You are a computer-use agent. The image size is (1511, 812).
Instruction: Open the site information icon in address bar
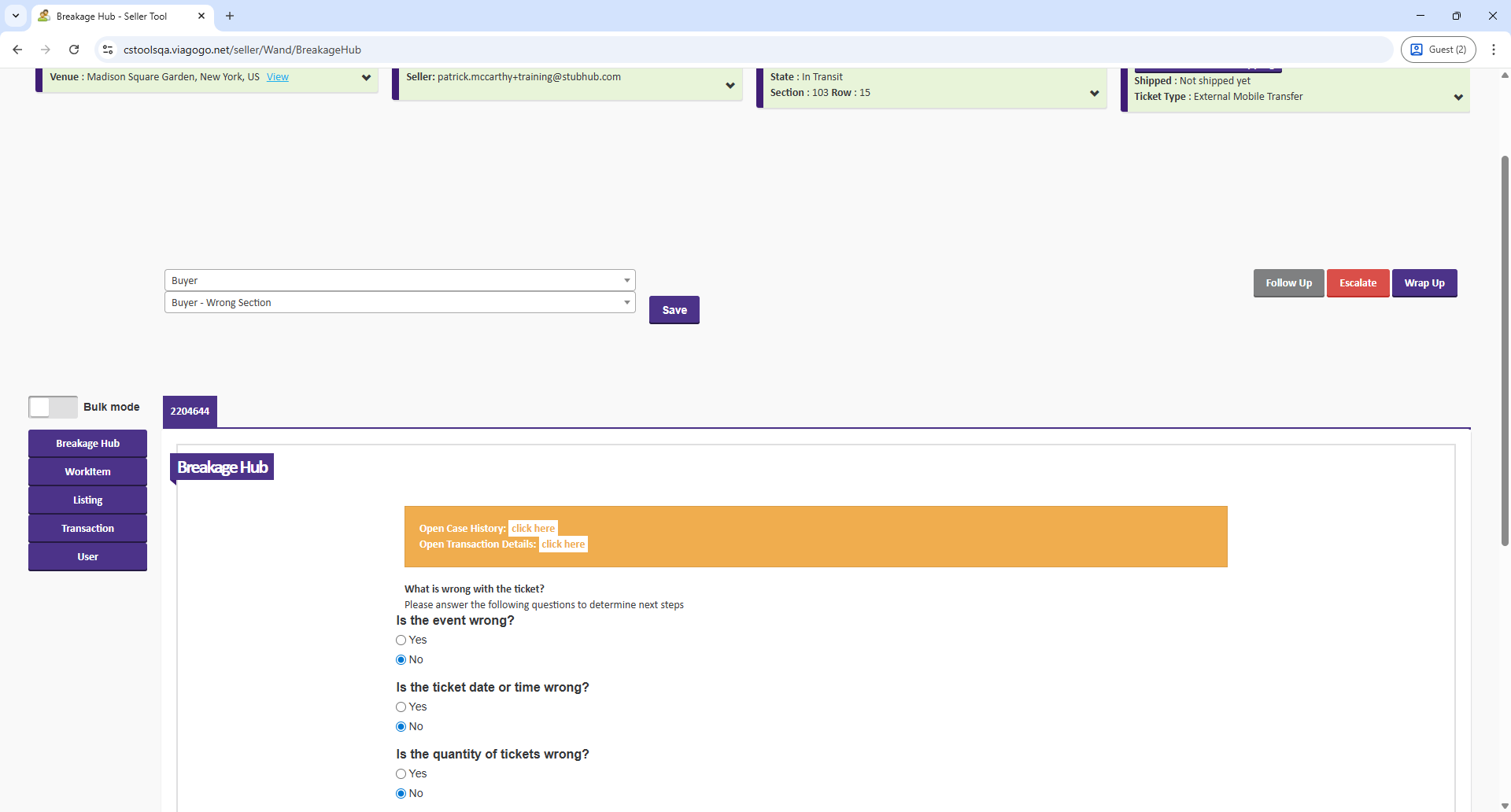pyautogui.click(x=108, y=50)
